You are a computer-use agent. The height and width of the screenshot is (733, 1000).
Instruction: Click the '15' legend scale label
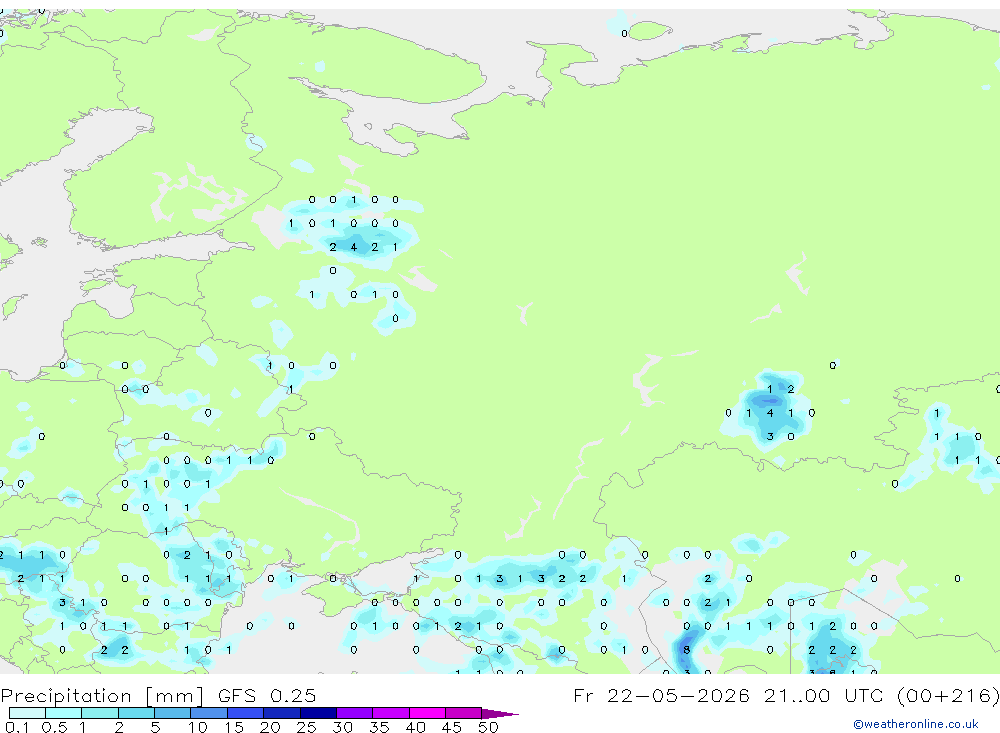(x=233, y=727)
